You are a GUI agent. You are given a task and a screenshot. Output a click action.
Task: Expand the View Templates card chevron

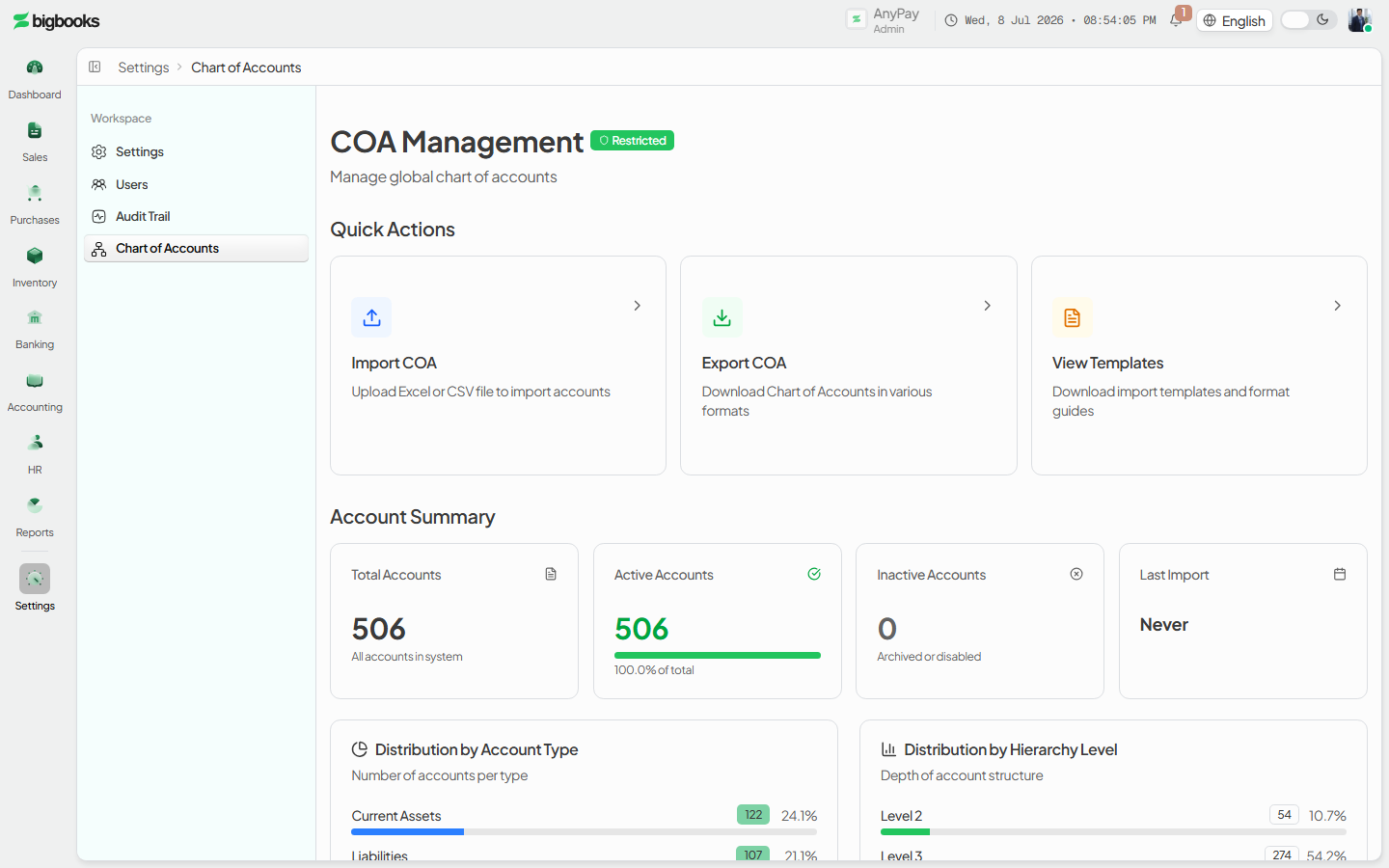pos(1337,306)
